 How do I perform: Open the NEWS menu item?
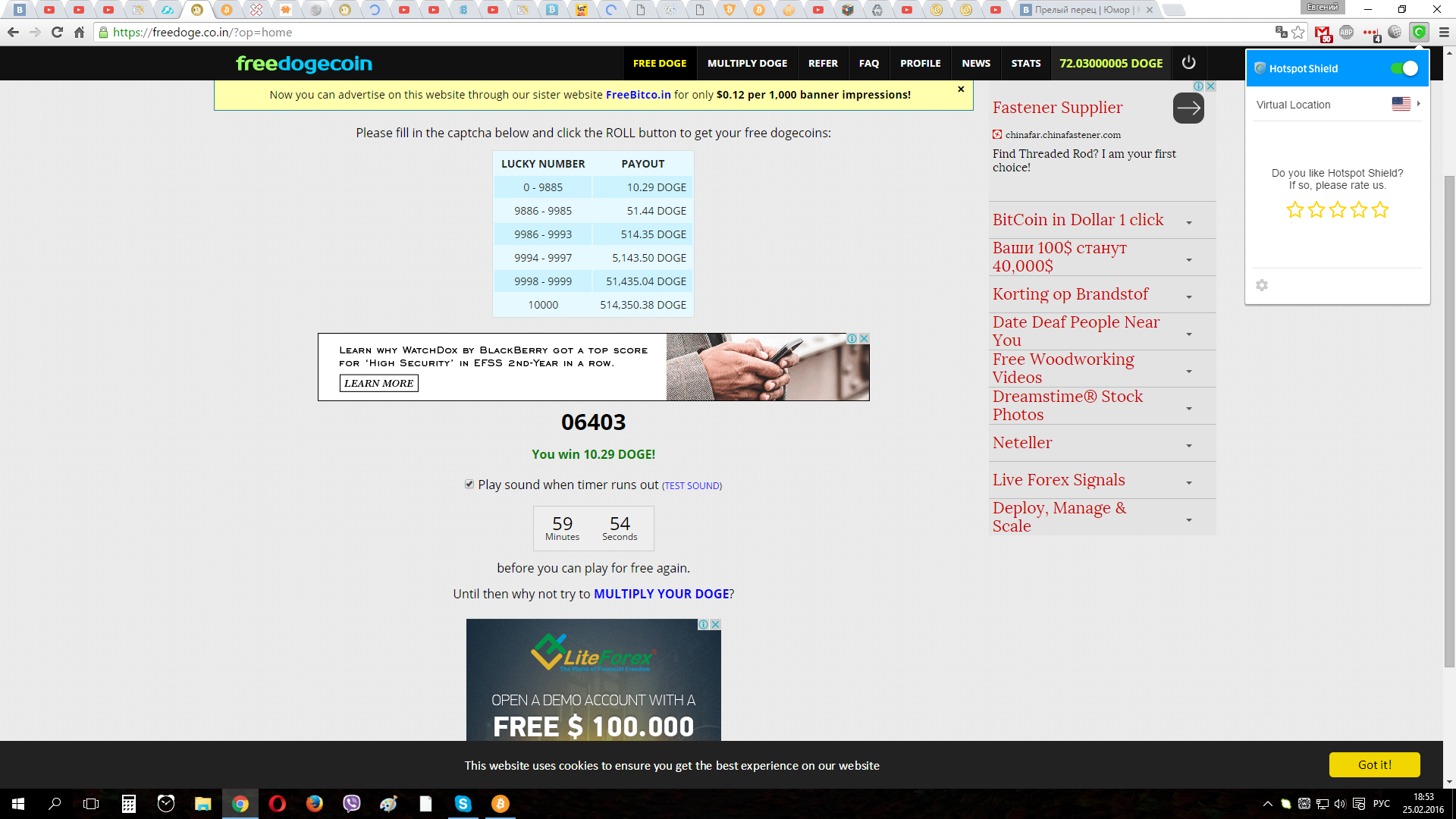click(976, 63)
